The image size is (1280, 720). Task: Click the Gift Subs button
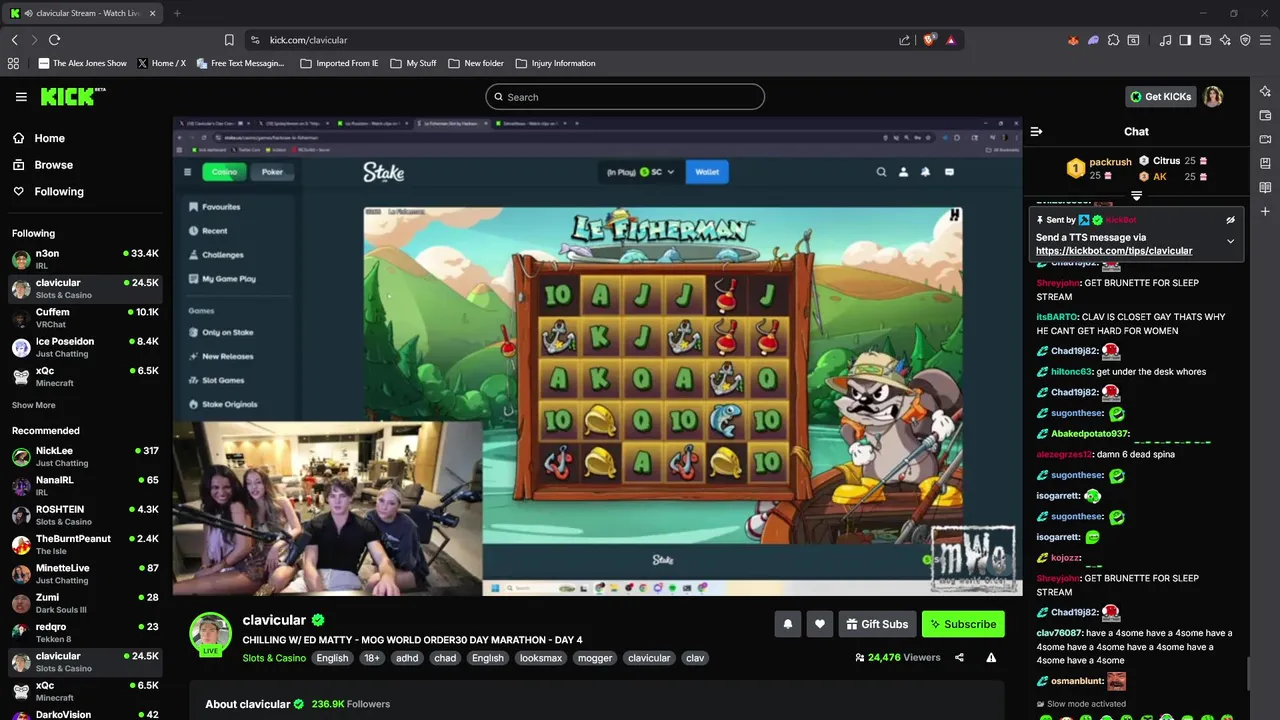[x=877, y=624]
